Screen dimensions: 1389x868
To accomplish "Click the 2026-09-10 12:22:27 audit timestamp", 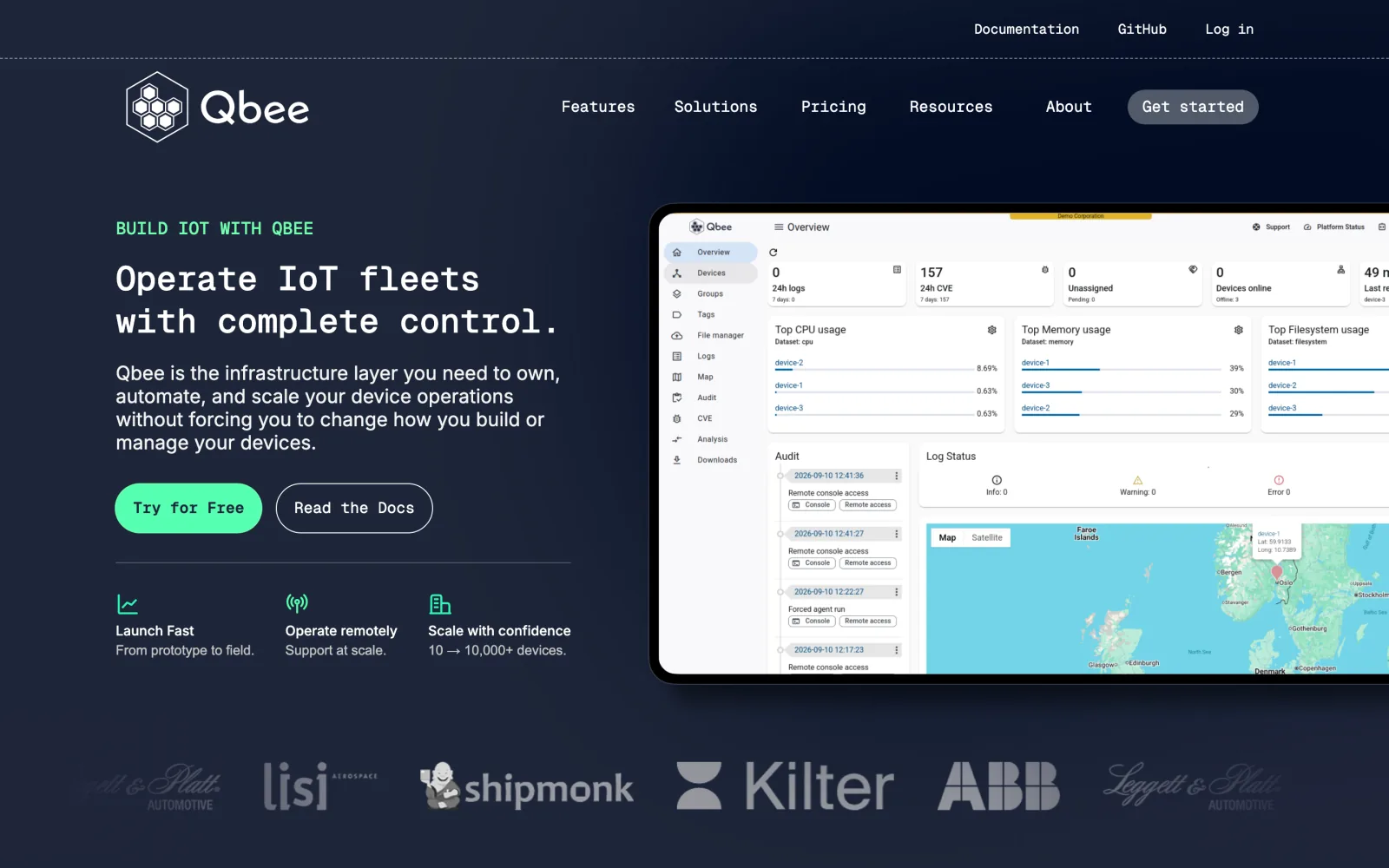I will [829, 593].
